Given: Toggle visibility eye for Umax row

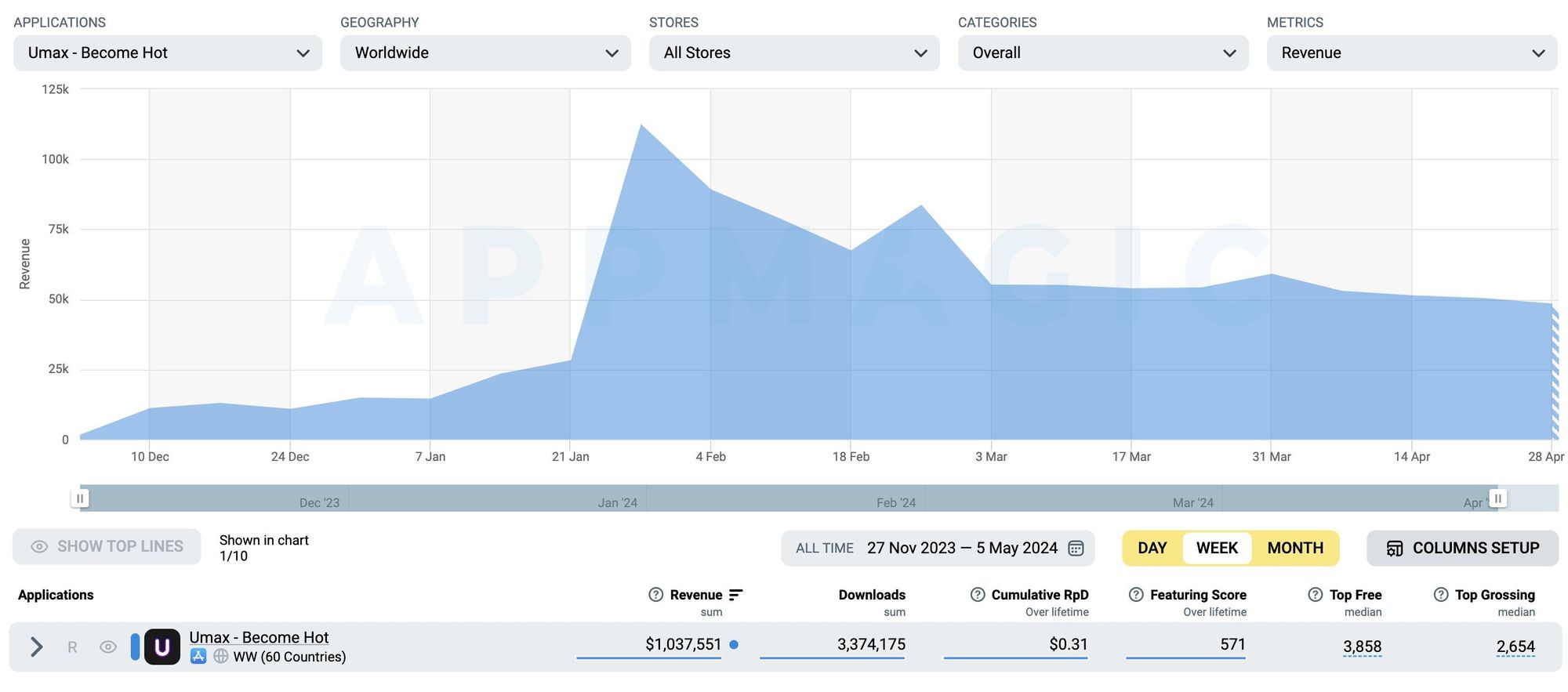Looking at the screenshot, I should [108, 647].
